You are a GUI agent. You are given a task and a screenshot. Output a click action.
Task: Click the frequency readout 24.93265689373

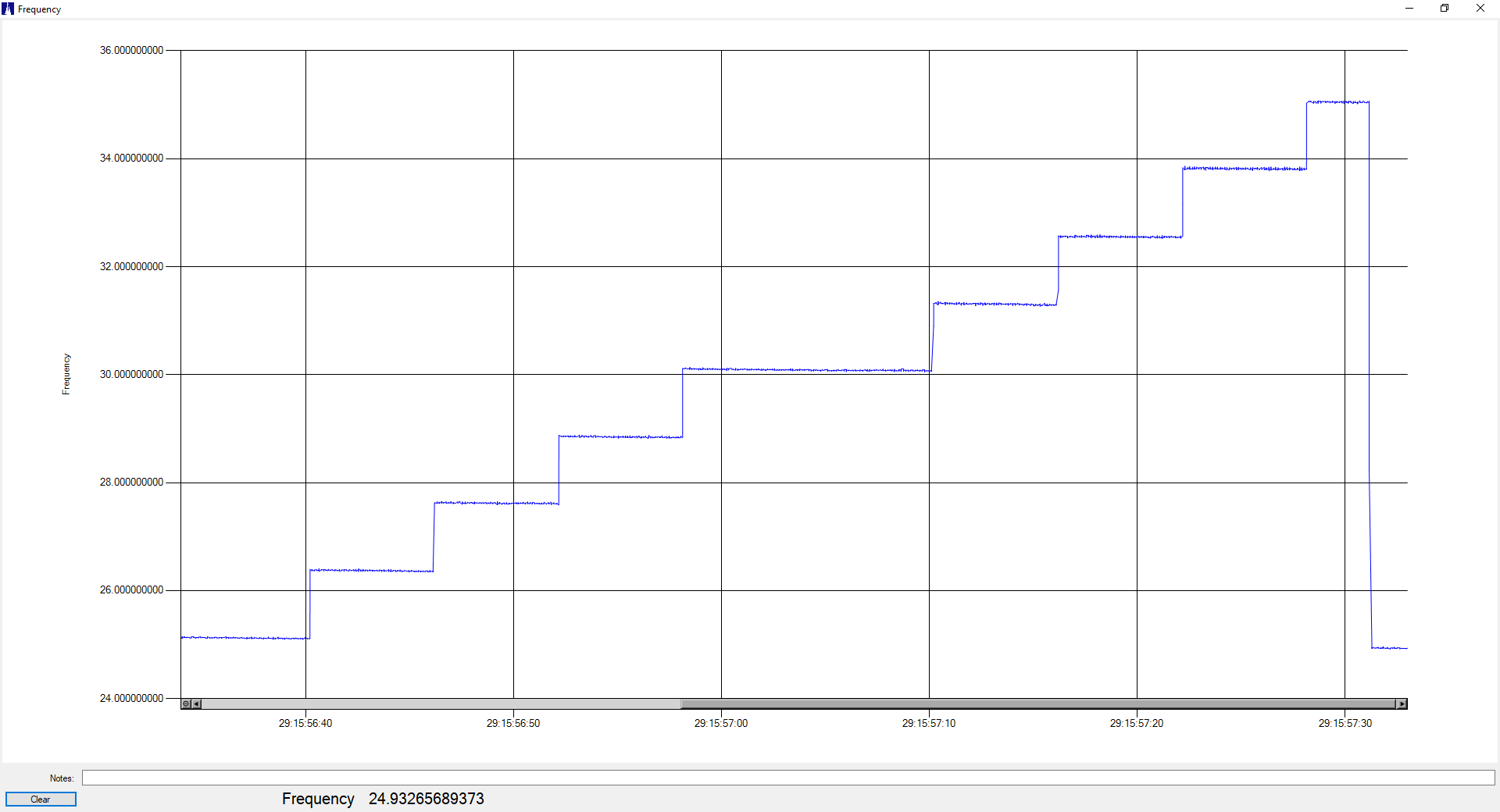tap(427, 799)
